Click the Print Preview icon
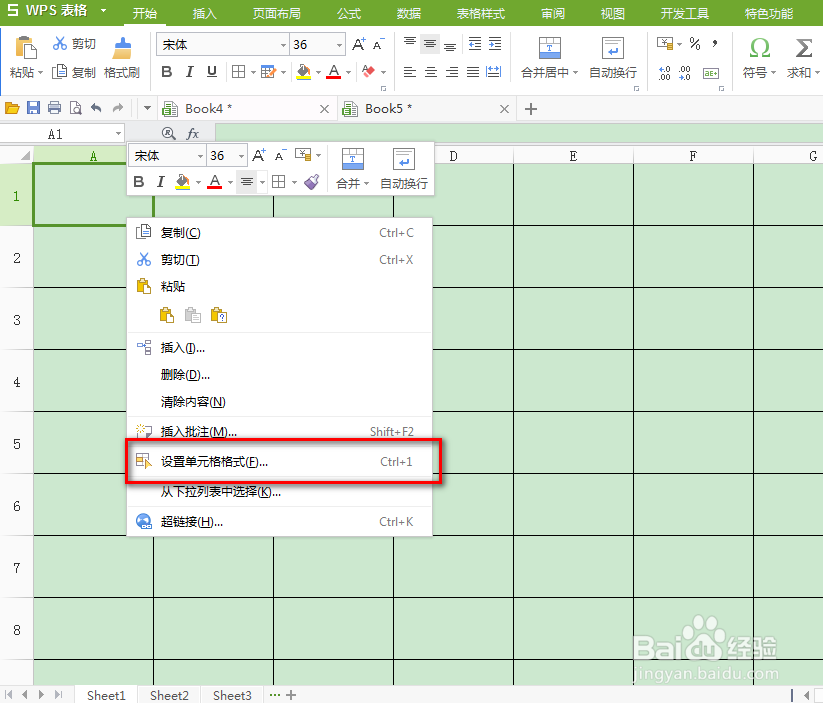This screenshot has width=823, height=703. 76,108
